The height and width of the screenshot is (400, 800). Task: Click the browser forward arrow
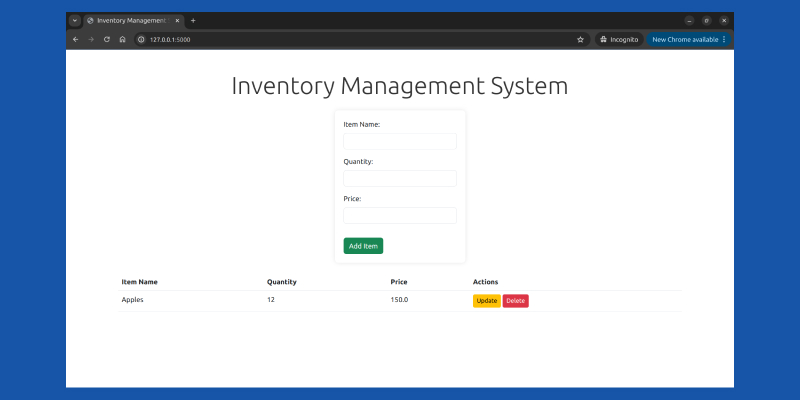tap(91, 39)
